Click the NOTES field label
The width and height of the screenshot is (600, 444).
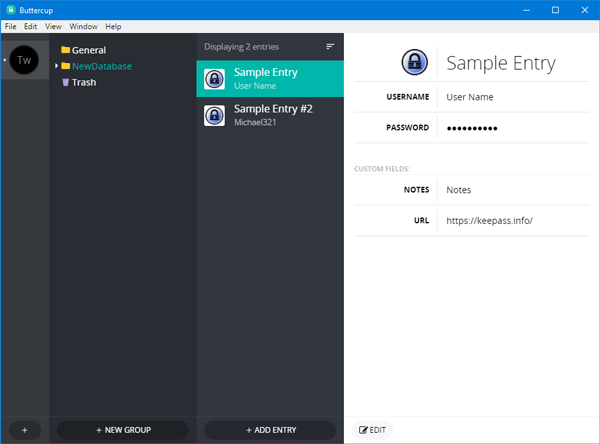click(x=416, y=190)
